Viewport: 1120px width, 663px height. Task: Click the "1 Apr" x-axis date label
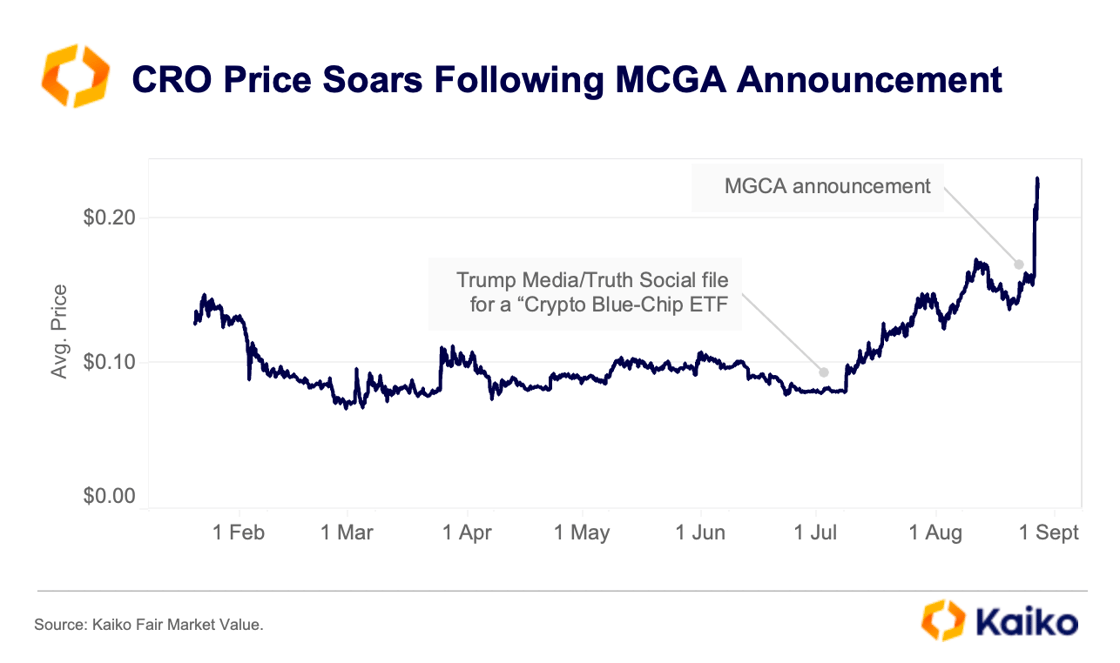(x=468, y=533)
